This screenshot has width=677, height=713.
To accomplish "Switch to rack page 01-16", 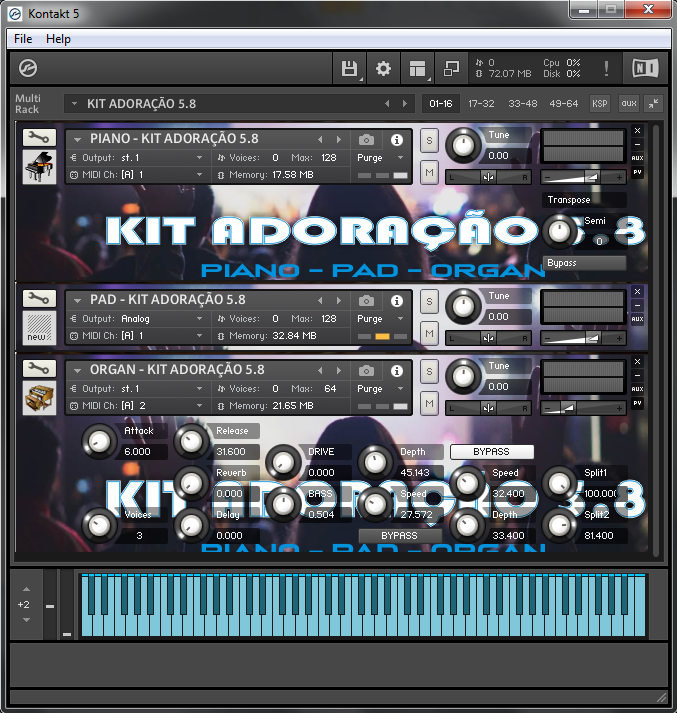I will coord(441,104).
